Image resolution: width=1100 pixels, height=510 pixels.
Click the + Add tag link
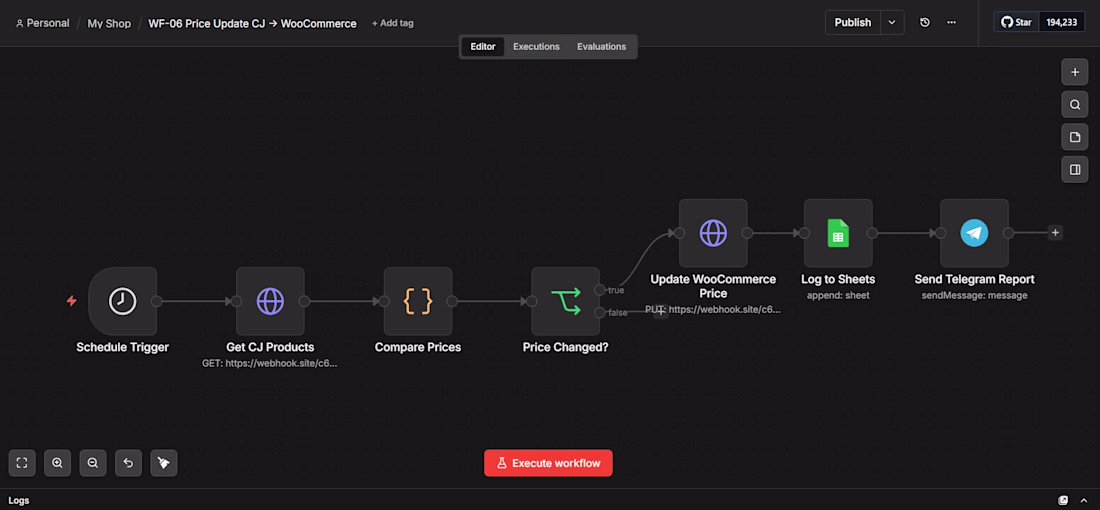pos(392,23)
